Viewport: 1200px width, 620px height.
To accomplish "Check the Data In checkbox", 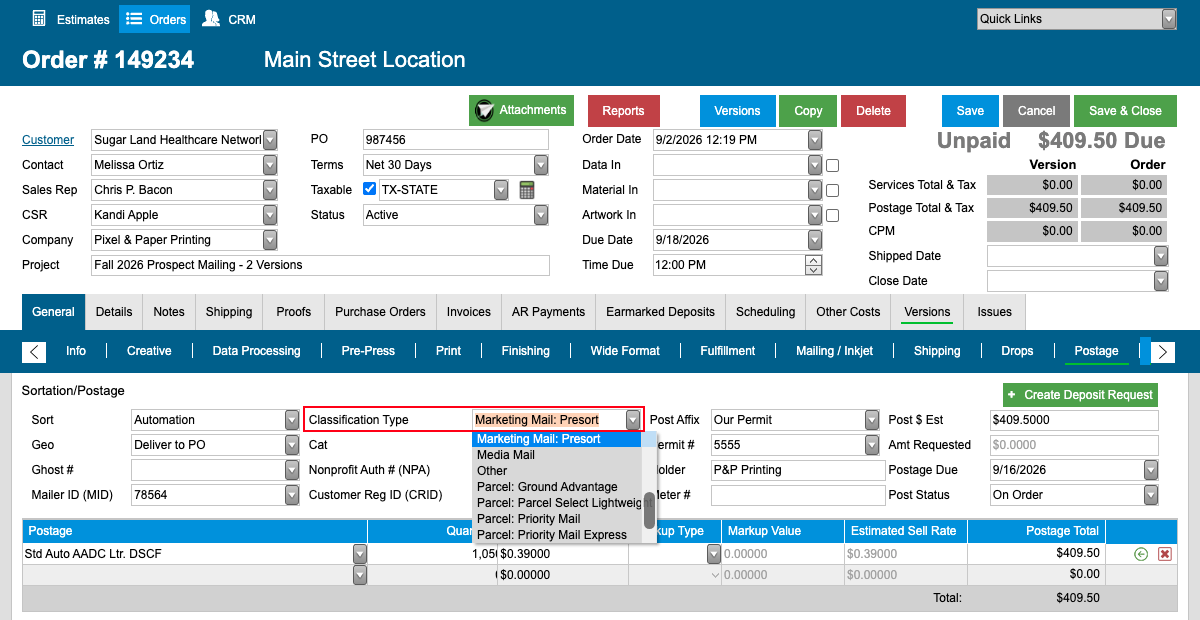I will [x=832, y=165].
